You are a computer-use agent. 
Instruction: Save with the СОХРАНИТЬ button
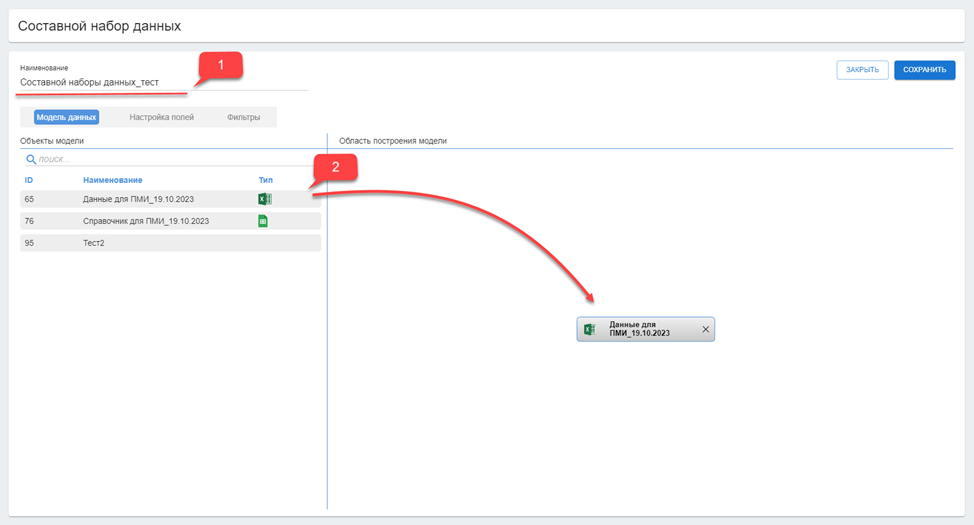[x=924, y=70]
